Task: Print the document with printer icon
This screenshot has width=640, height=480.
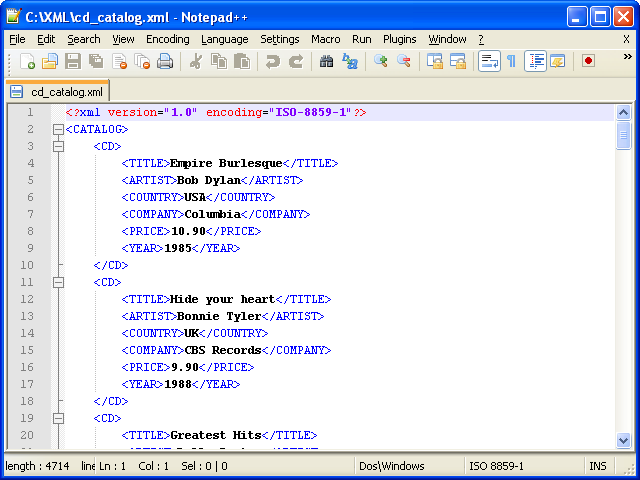Action: pos(165,62)
